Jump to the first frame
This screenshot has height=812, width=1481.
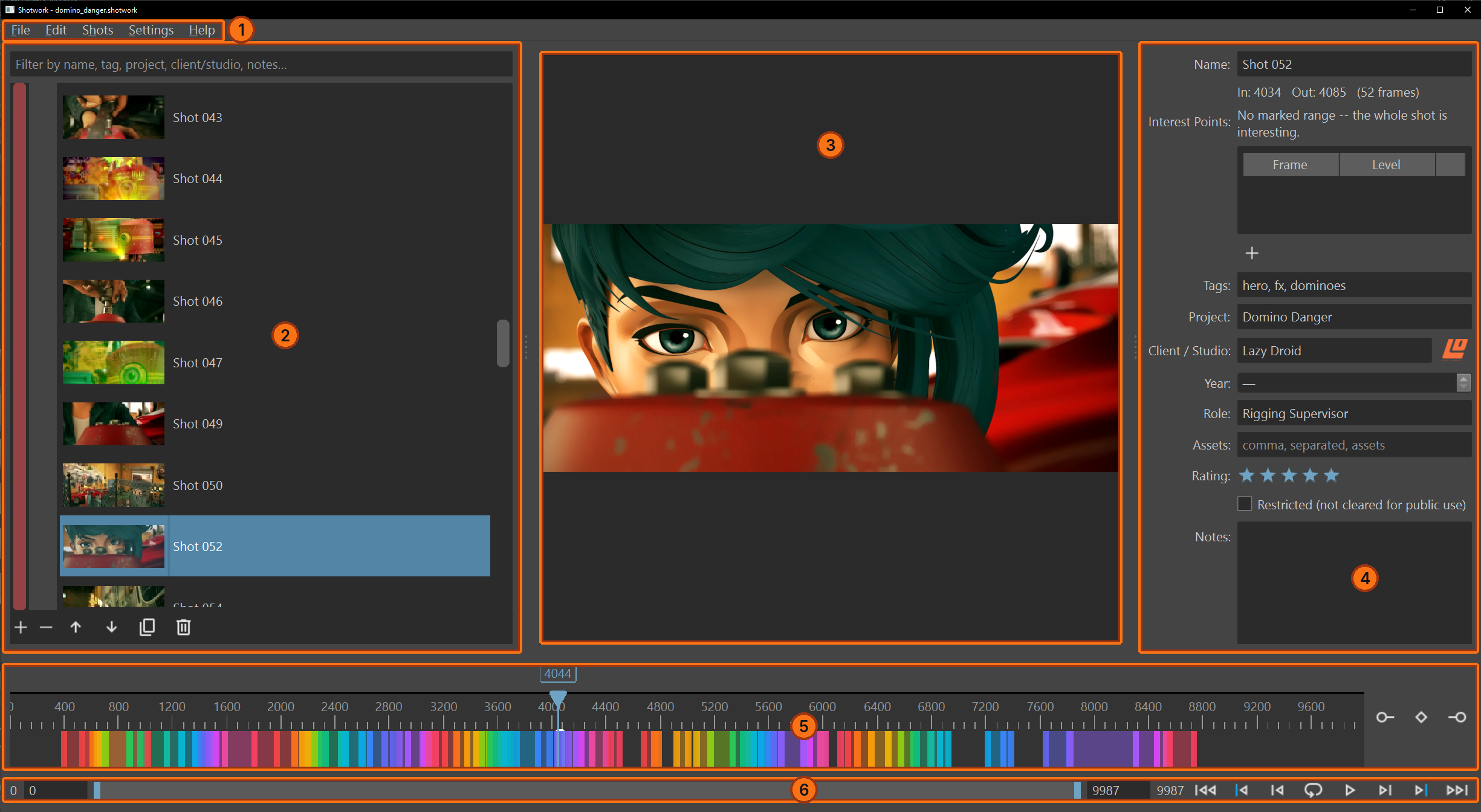(x=1205, y=790)
